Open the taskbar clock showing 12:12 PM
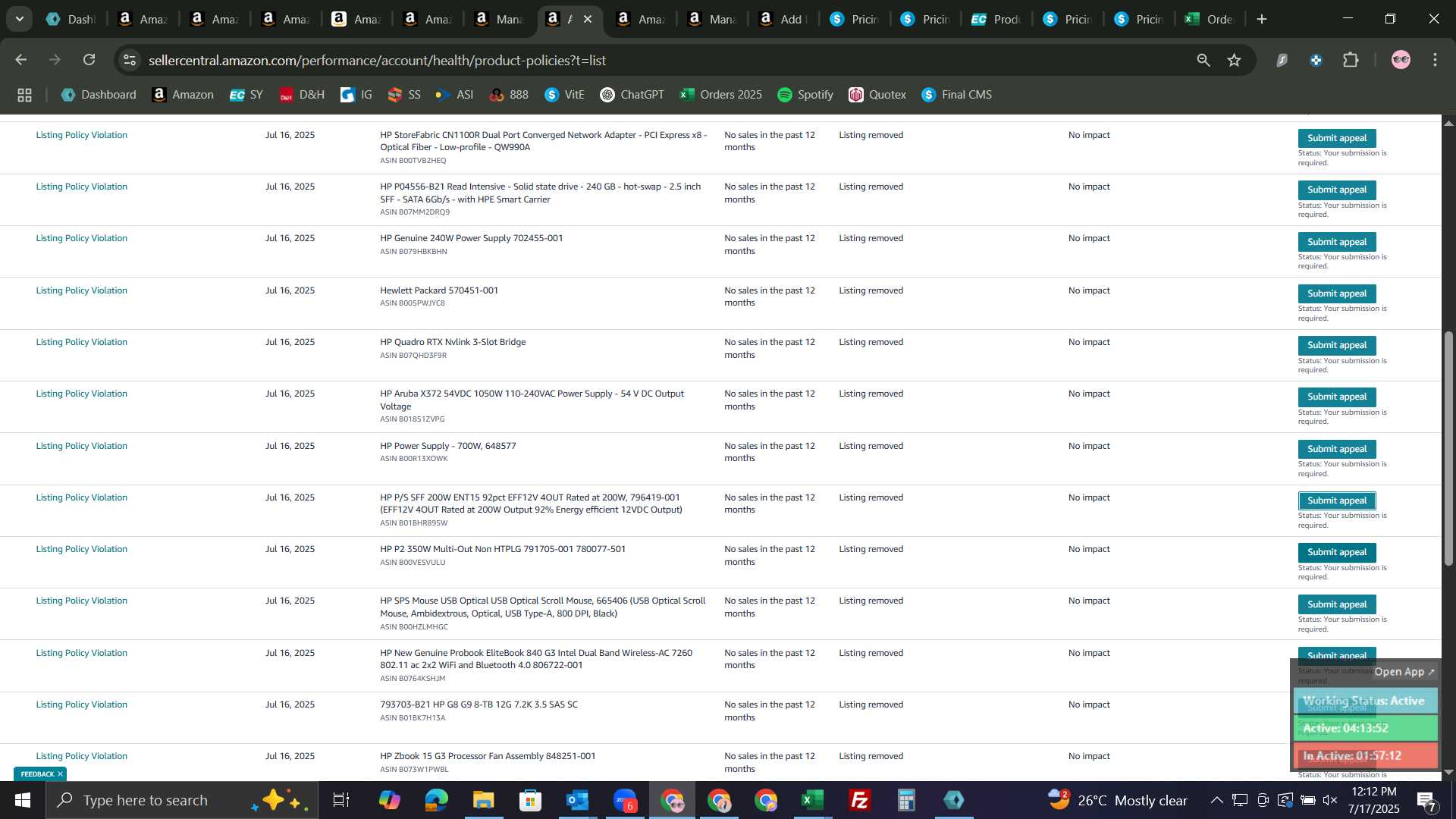Viewport: 1456px width, 819px height. point(1373,800)
